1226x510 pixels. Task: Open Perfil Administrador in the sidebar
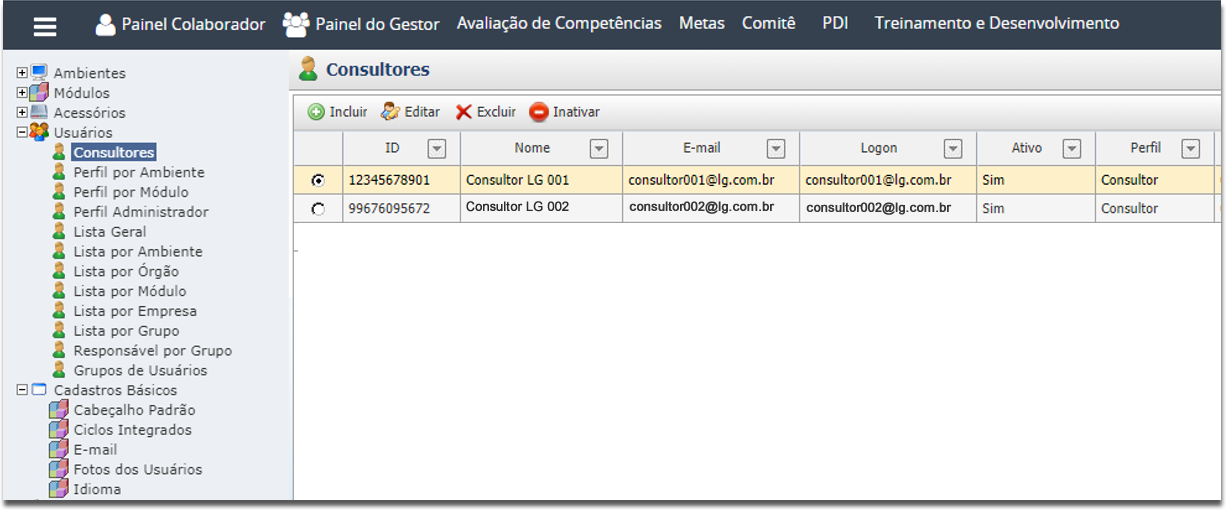(141, 212)
